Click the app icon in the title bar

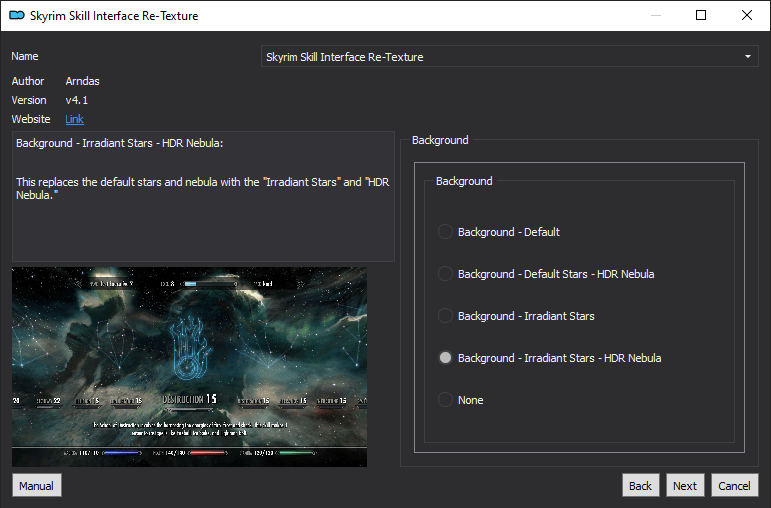pyautogui.click(x=17, y=15)
